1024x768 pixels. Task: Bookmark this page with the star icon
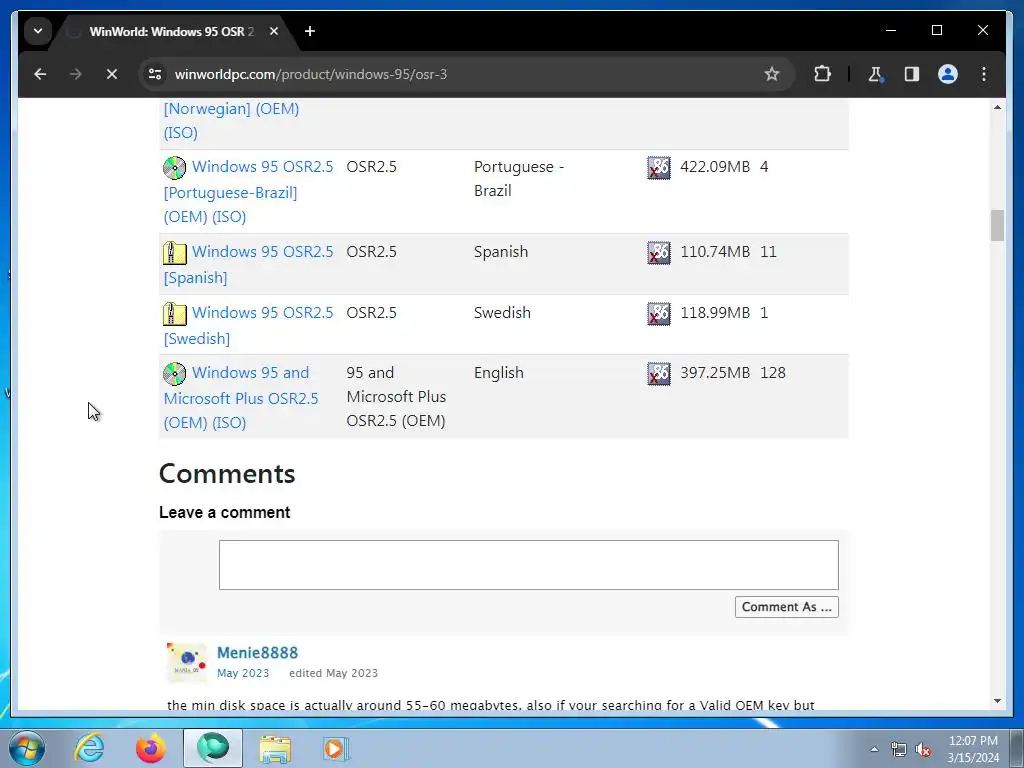(x=772, y=74)
